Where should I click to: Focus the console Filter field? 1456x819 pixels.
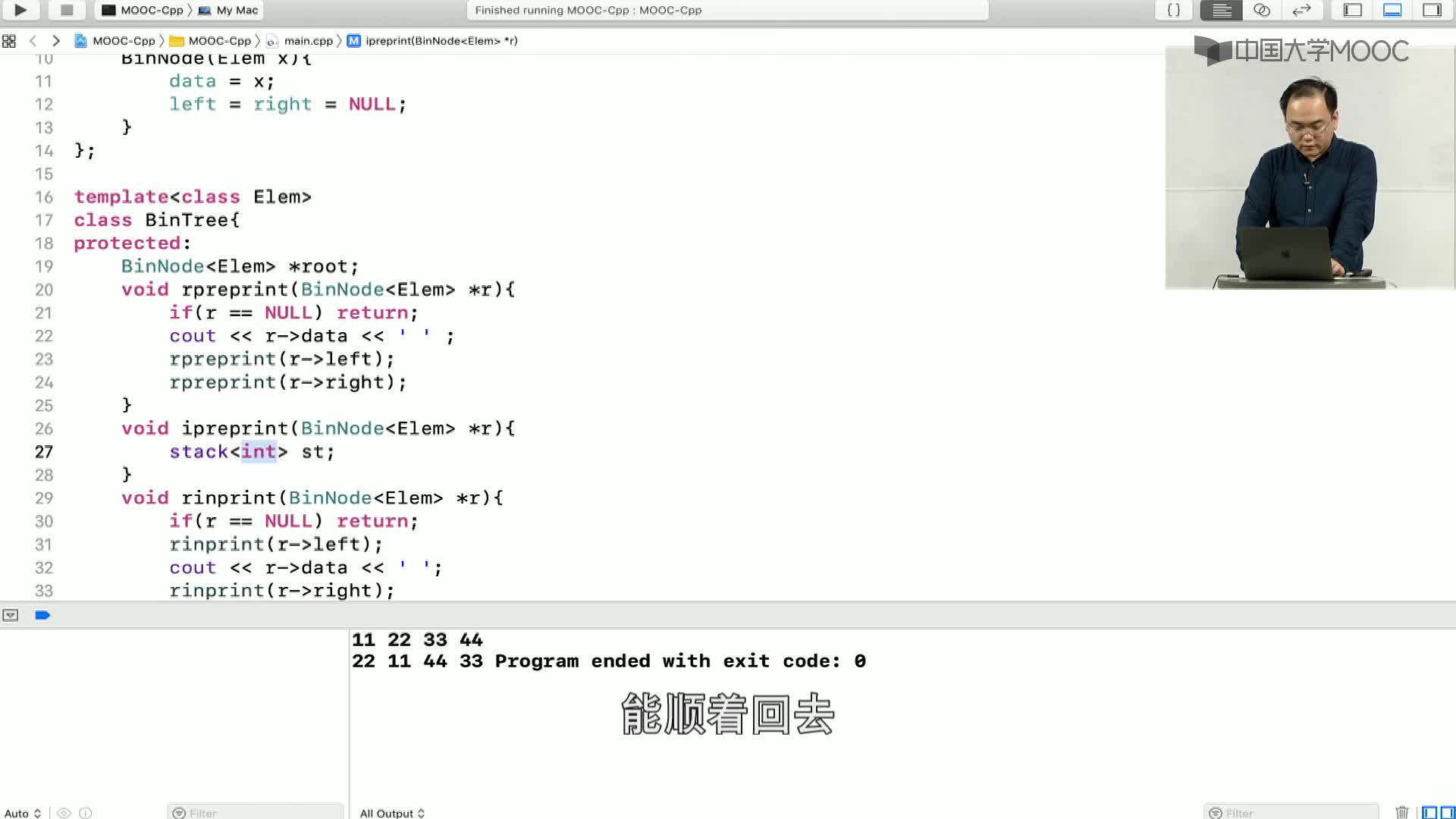1291,813
